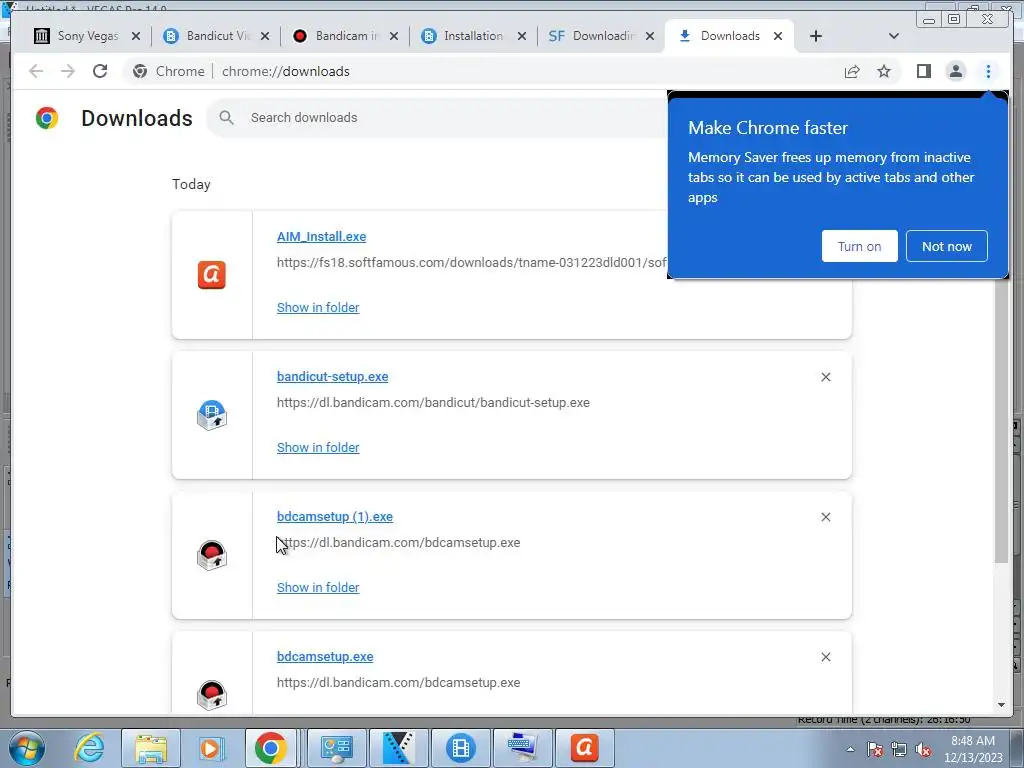
Task: Open bandicut-setup.exe download
Action: point(332,377)
